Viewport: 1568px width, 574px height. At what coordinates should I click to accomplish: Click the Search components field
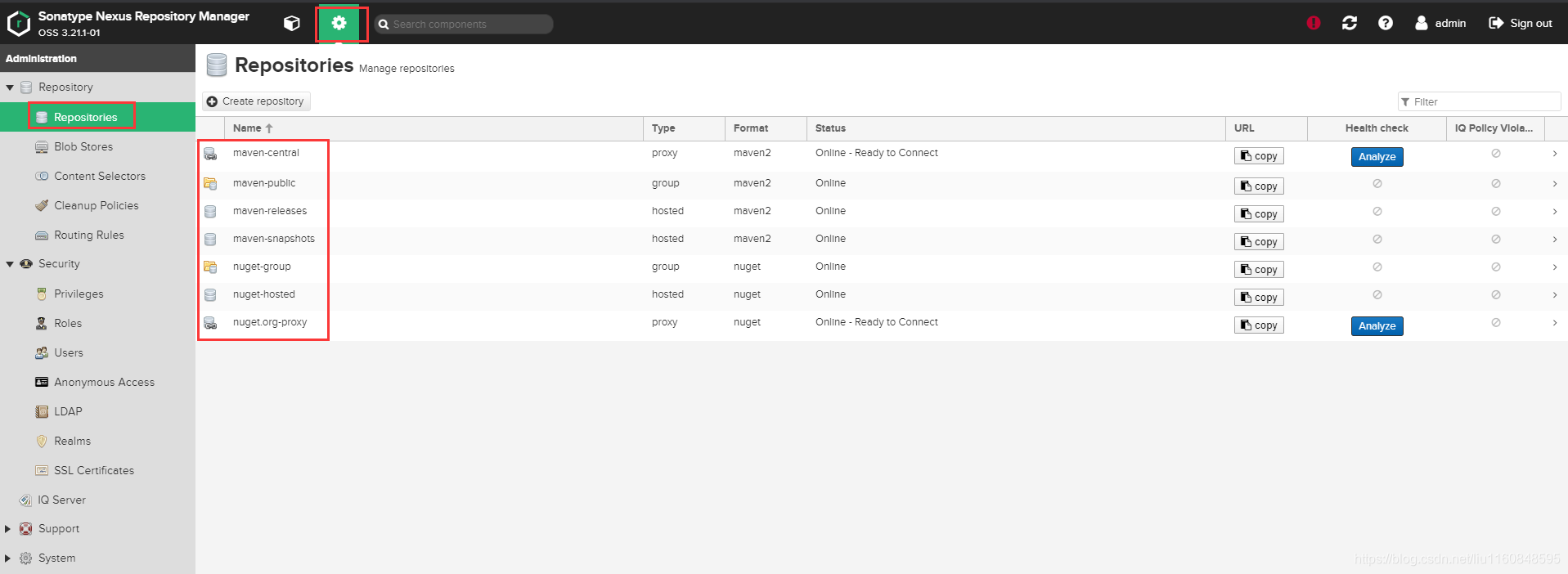click(464, 24)
